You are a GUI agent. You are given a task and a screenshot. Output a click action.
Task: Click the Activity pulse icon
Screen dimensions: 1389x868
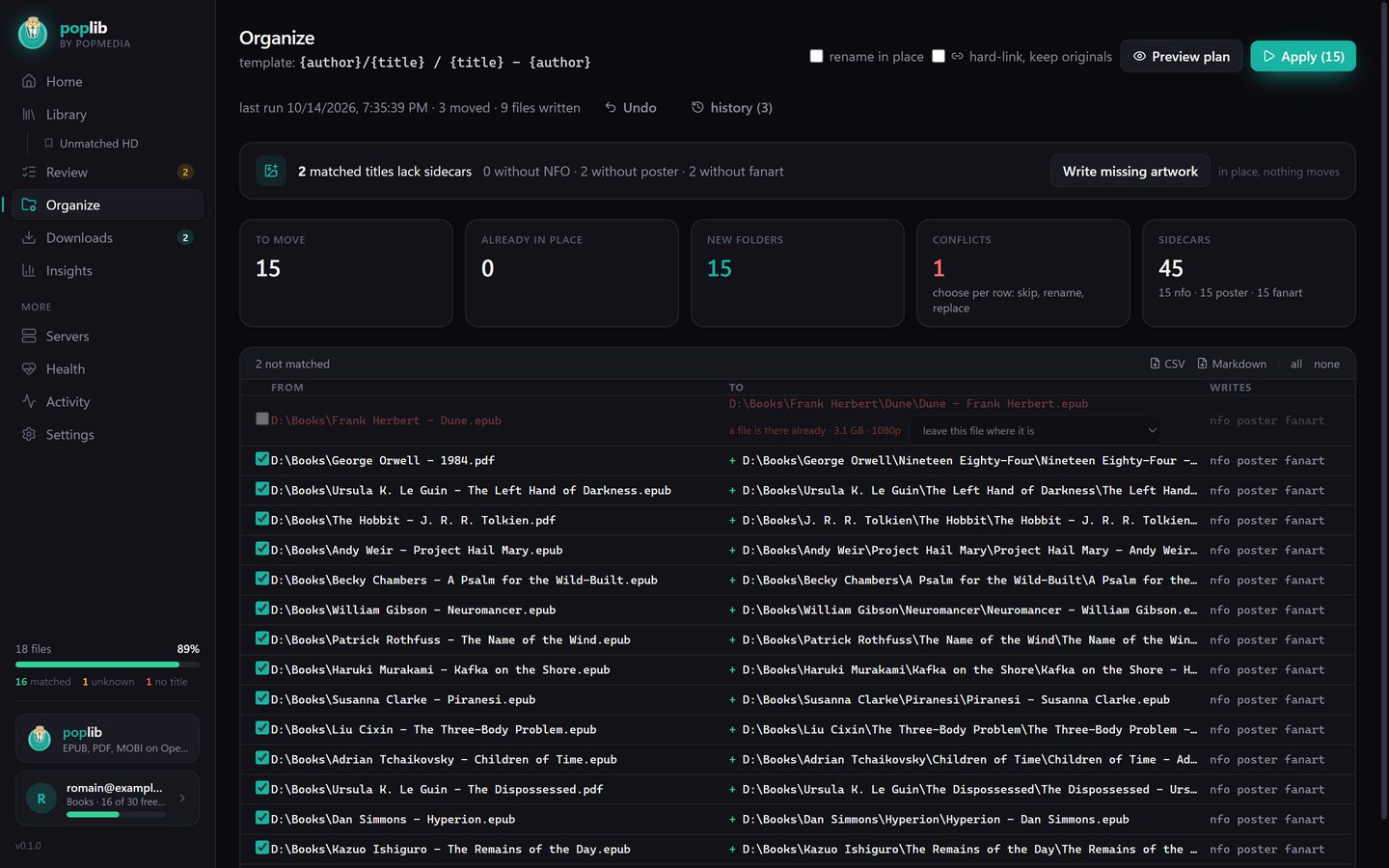29,401
